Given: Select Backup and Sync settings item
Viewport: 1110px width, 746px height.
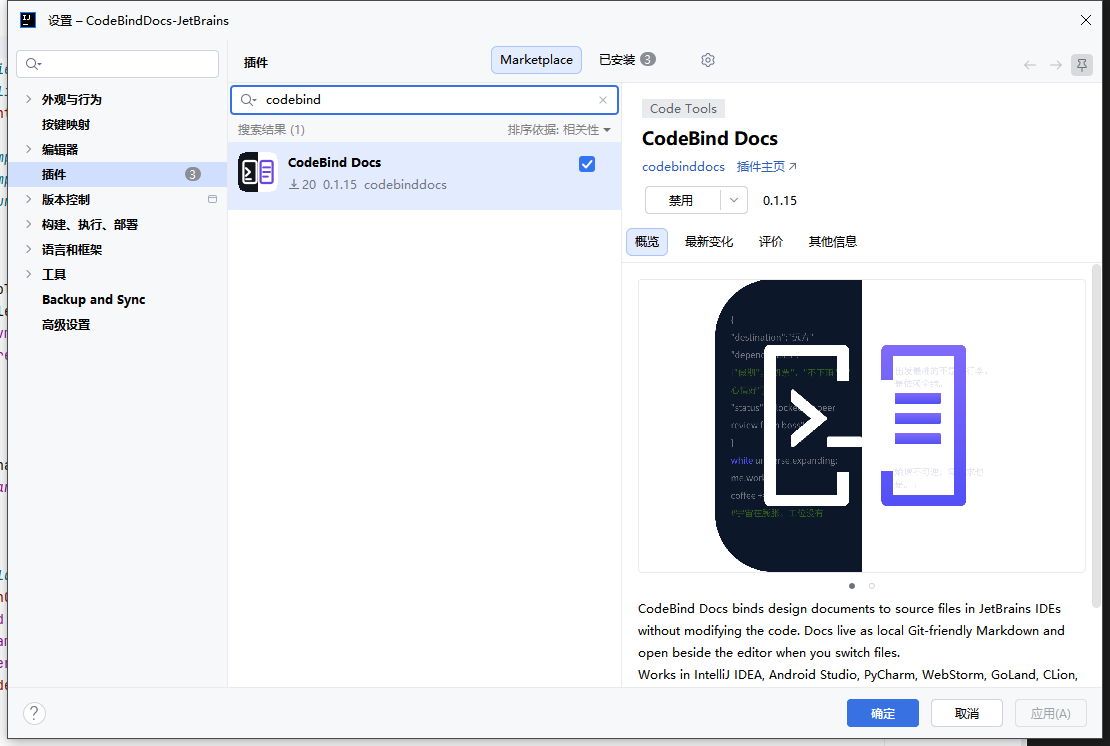Looking at the screenshot, I should pos(93,299).
